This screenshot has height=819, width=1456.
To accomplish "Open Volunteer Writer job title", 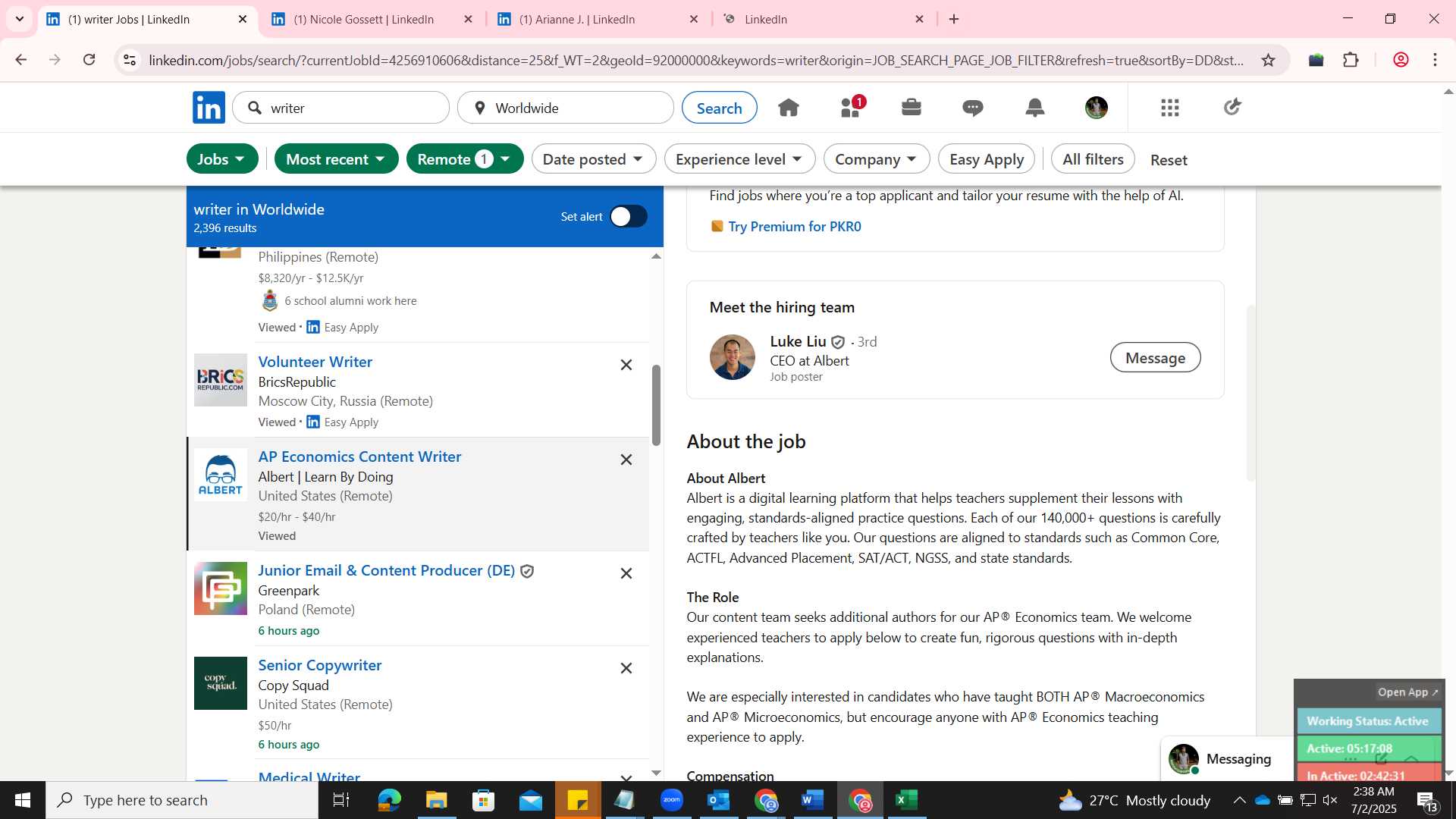I will 315,362.
